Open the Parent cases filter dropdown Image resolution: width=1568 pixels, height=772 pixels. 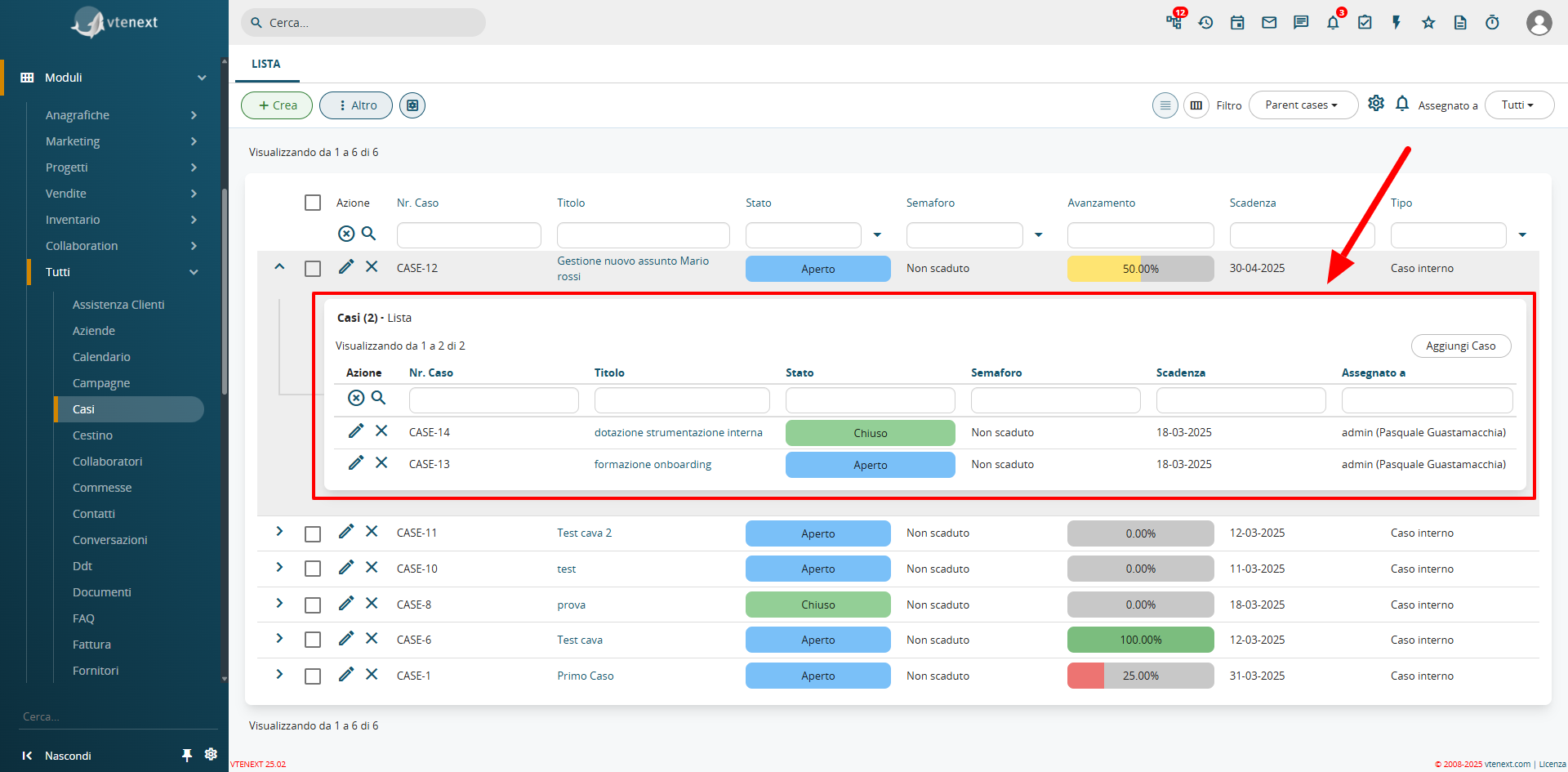pyautogui.click(x=1303, y=105)
